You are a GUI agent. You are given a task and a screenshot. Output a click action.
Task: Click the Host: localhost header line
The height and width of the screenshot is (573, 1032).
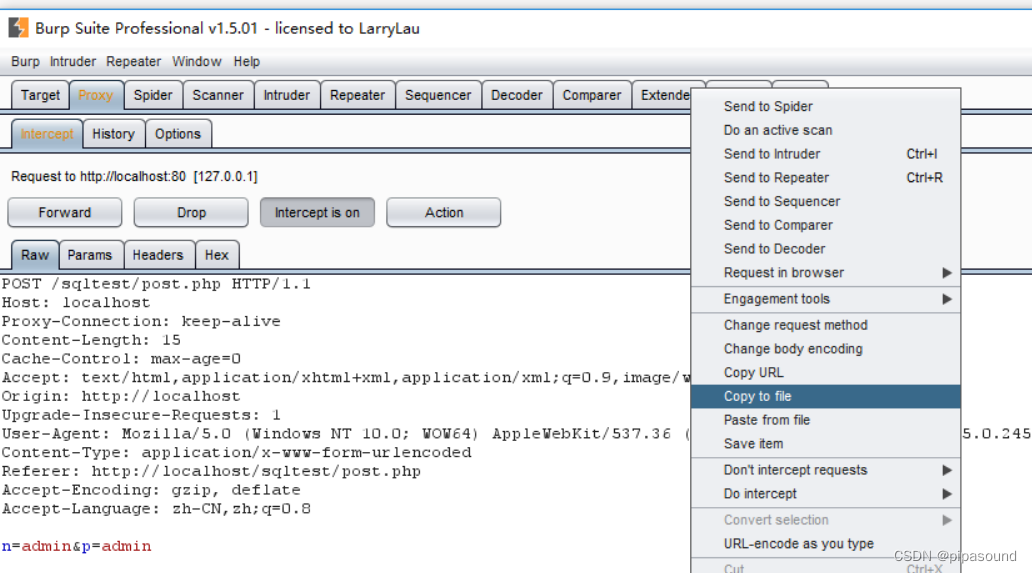76,303
